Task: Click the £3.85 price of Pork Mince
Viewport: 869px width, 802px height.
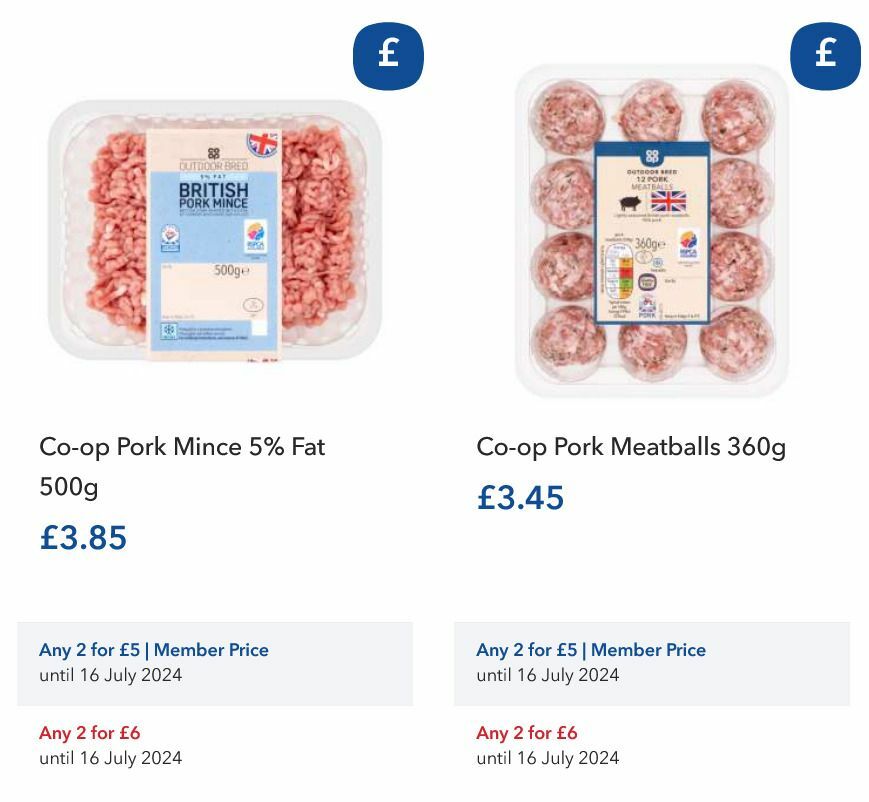Action: click(x=83, y=538)
